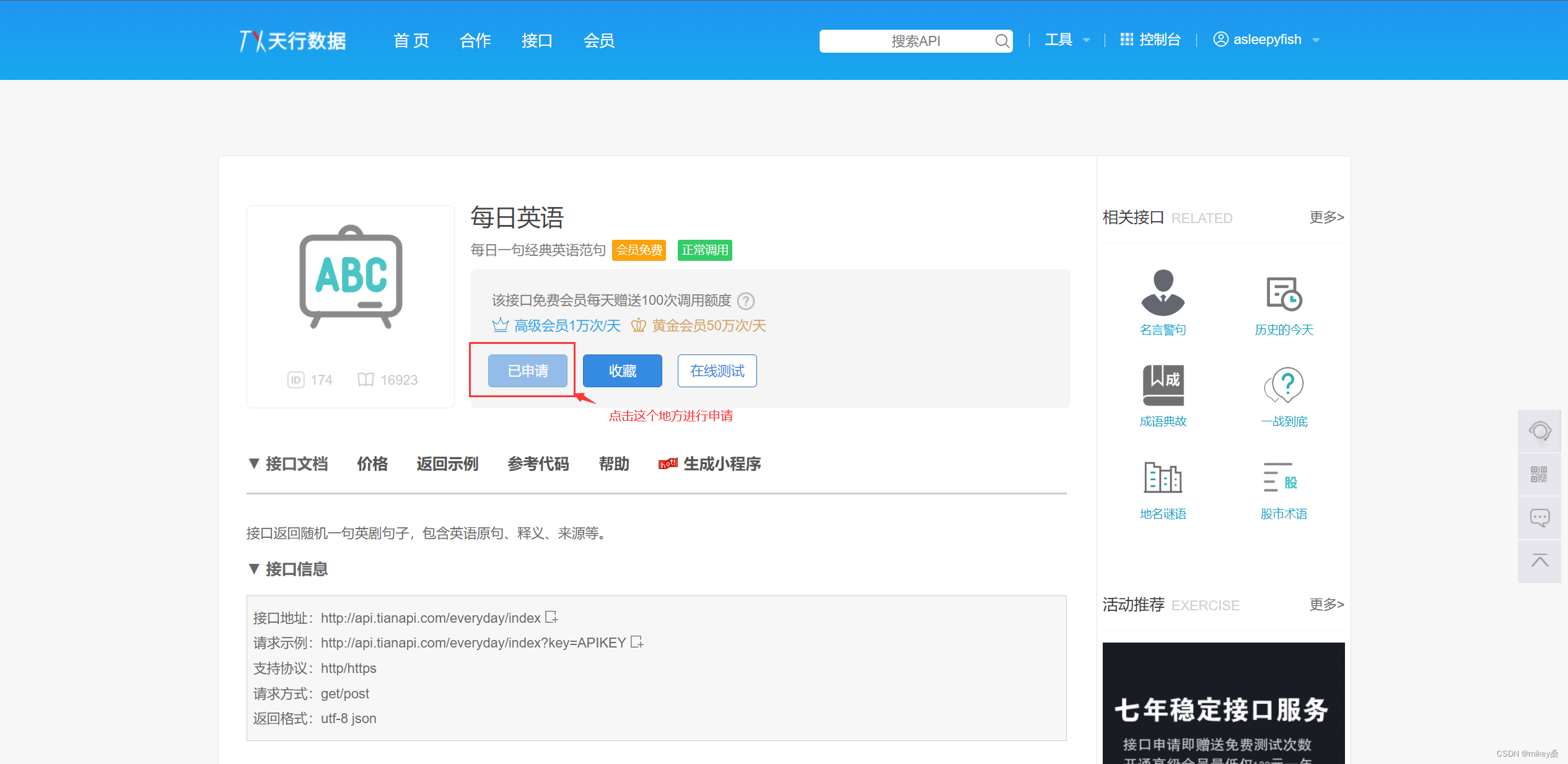
Task: Expand the asleepyfish account dropdown
Action: click(x=1267, y=40)
